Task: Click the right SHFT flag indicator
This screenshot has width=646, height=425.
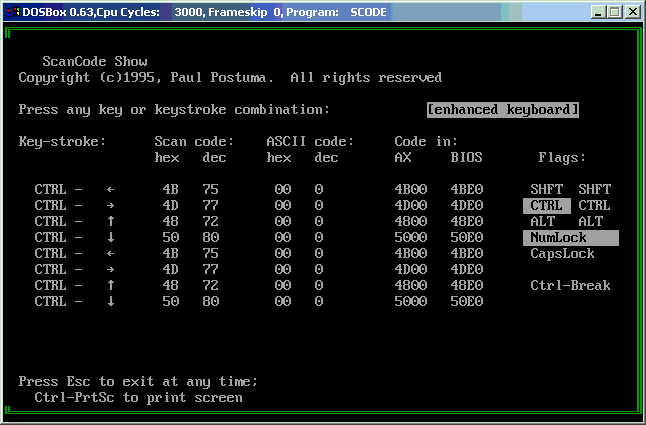Action: tap(595, 189)
